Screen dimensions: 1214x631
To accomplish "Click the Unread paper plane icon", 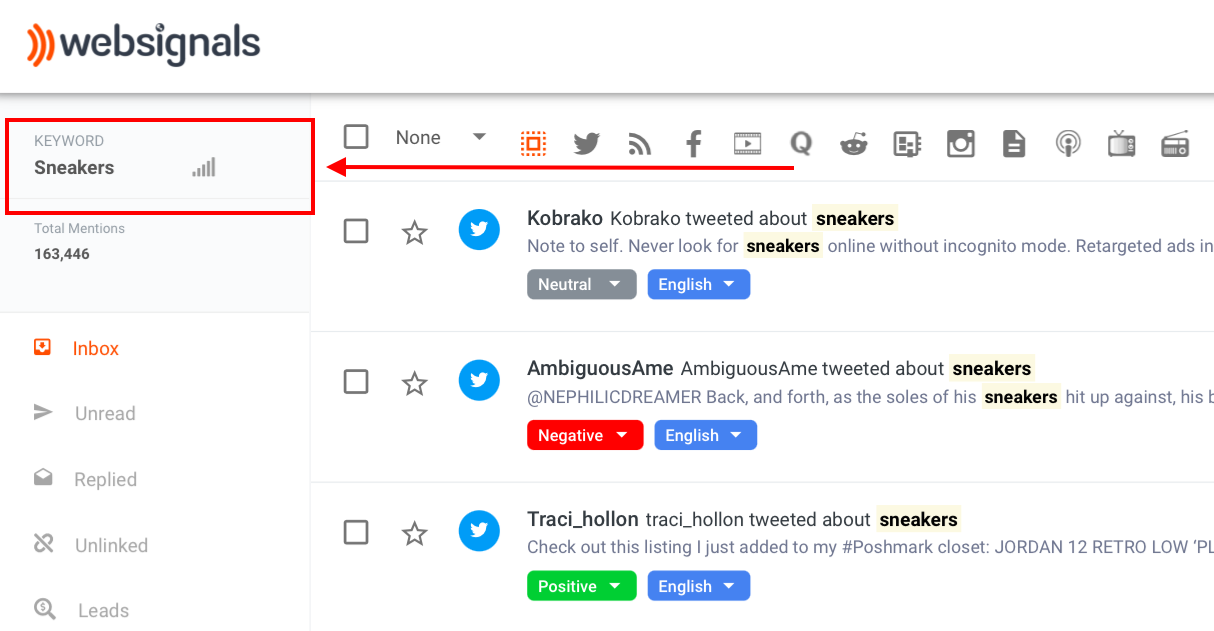I will pyautogui.click(x=43, y=412).
